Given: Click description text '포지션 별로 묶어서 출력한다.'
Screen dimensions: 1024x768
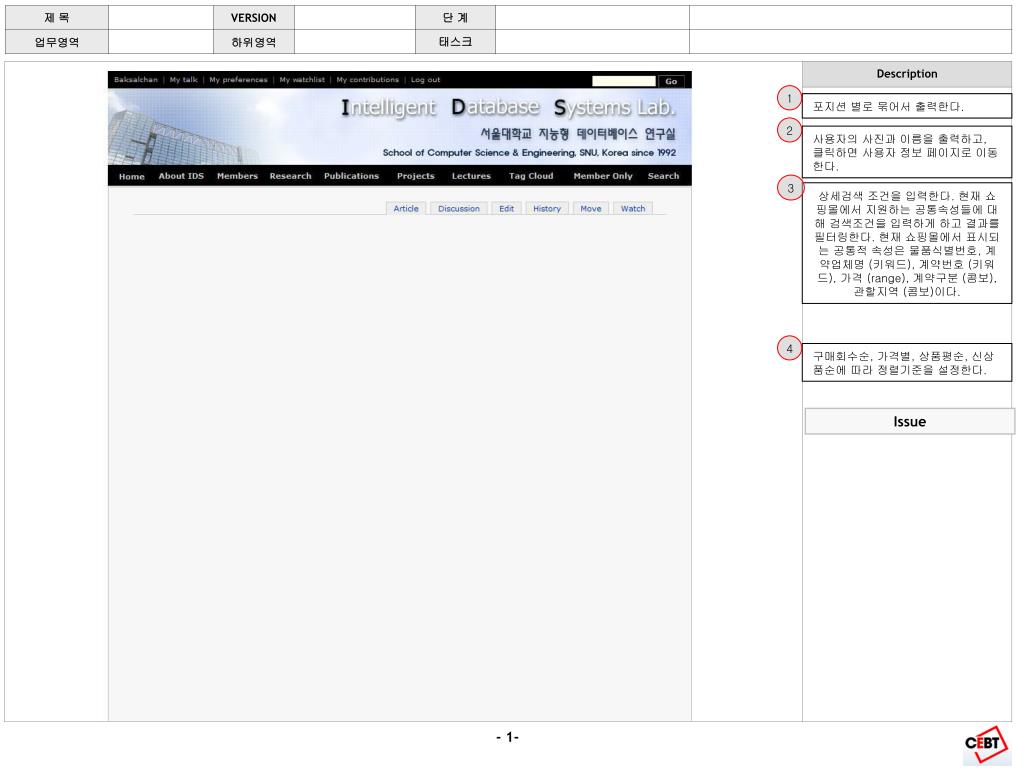Looking at the screenshot, I should click(888, 106).
